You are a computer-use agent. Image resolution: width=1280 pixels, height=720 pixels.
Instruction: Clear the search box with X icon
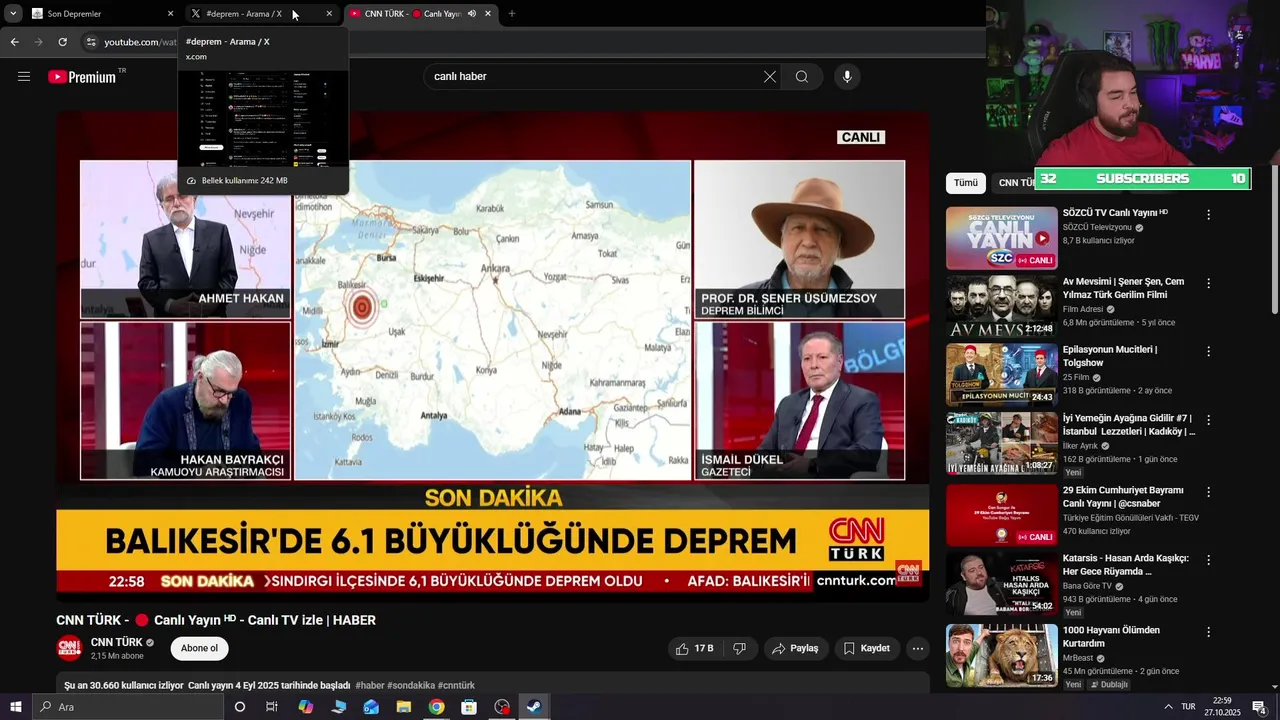(x=770, y=77)
